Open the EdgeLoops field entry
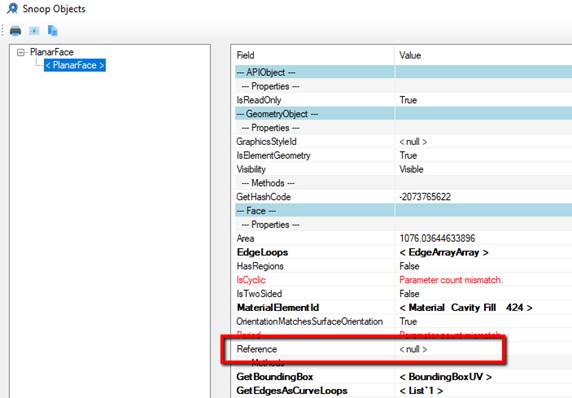Screen dimensions: 572x398 (262, 252)
